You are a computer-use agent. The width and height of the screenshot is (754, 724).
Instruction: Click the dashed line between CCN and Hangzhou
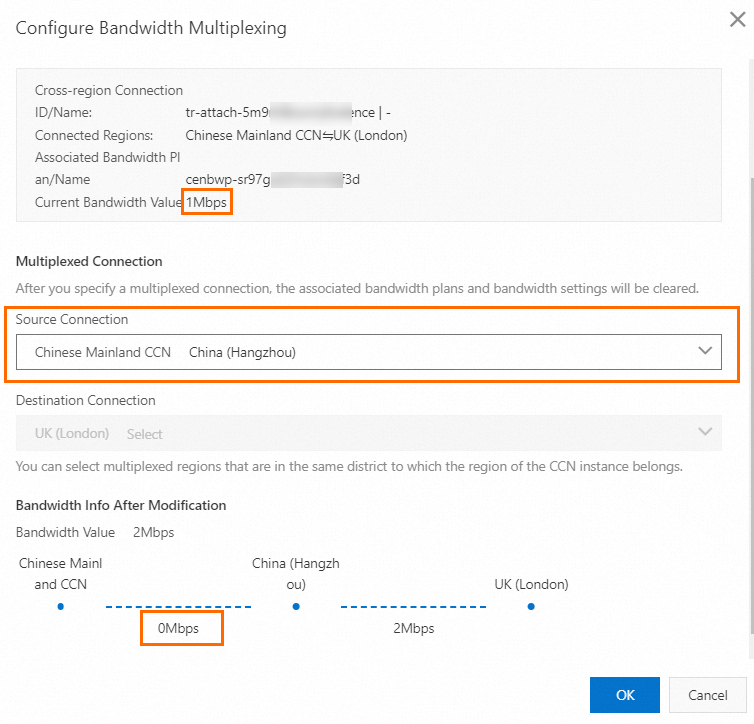point(178,606)
